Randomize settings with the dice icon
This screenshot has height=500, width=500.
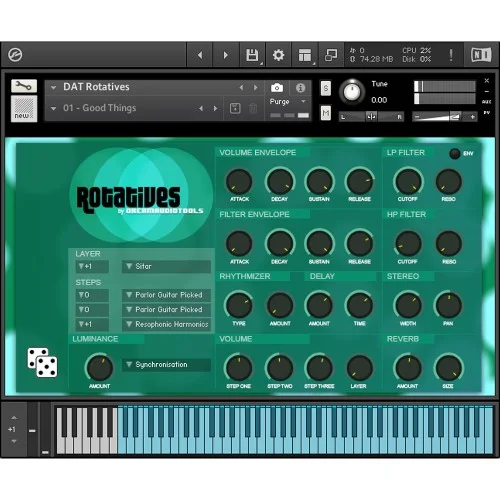[42, 362]
